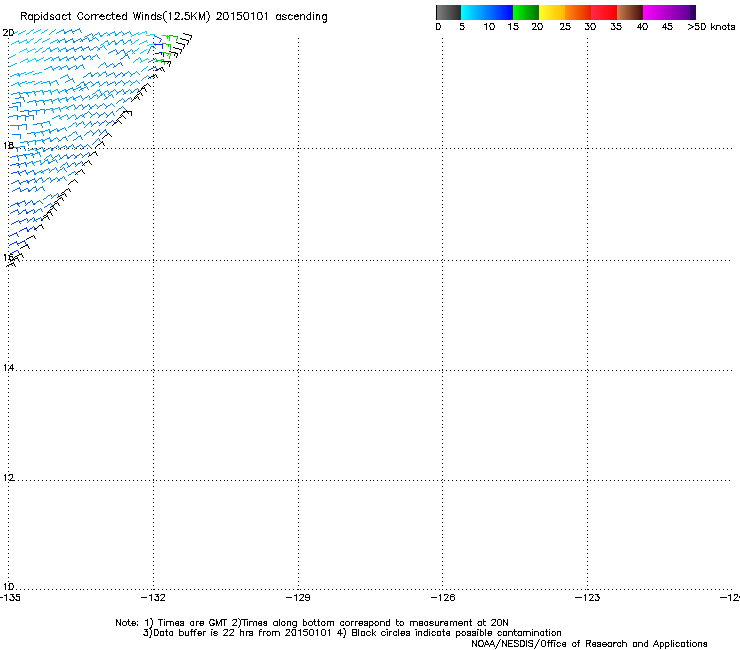Image resolution: width=740 pixels, height=650 pixels.
Task: Pick the green 15-20 knots color swatch
Action: coord(526,12)
